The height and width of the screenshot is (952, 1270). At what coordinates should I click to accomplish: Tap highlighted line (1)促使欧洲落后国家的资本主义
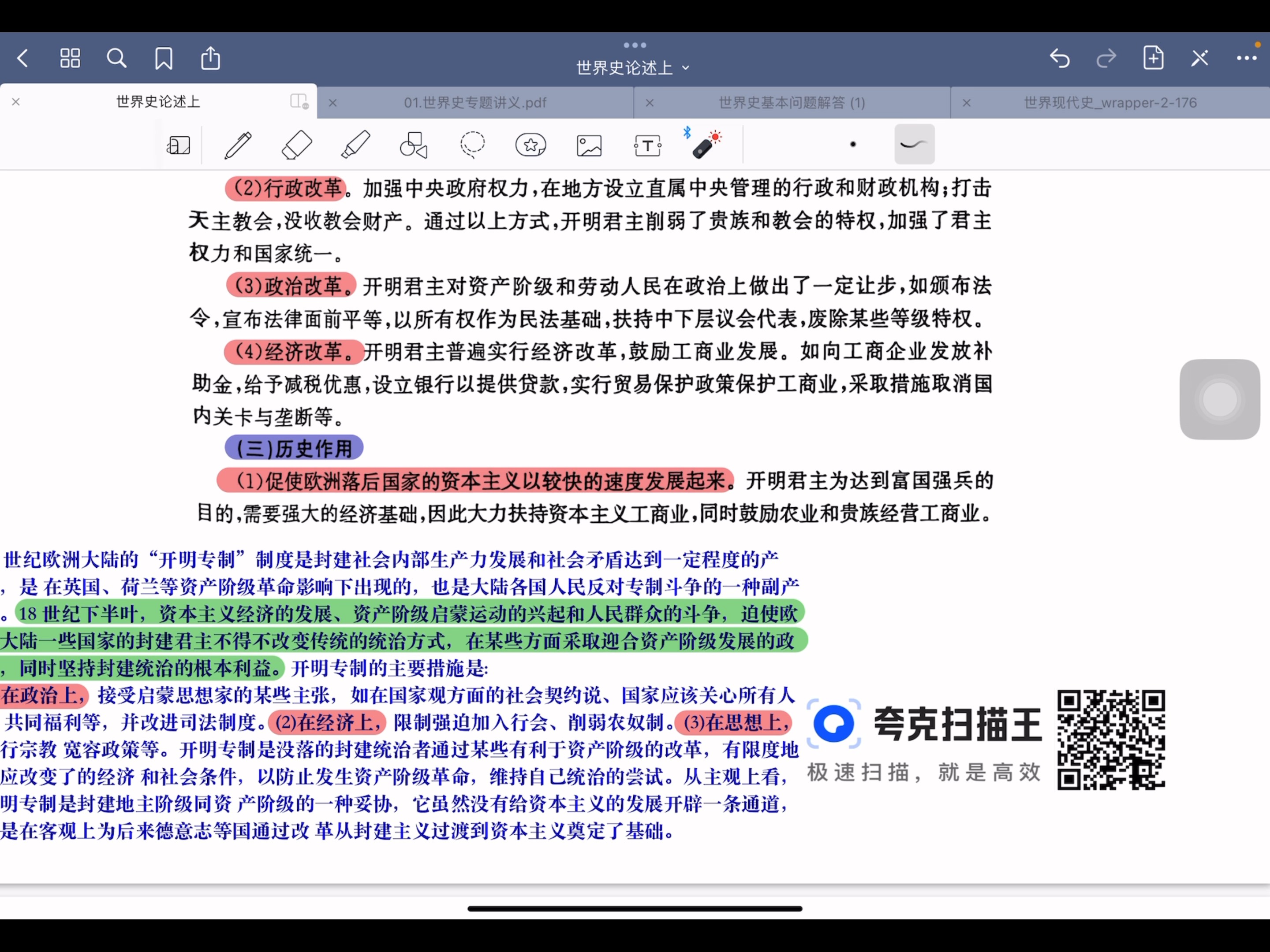coord(475,481)
